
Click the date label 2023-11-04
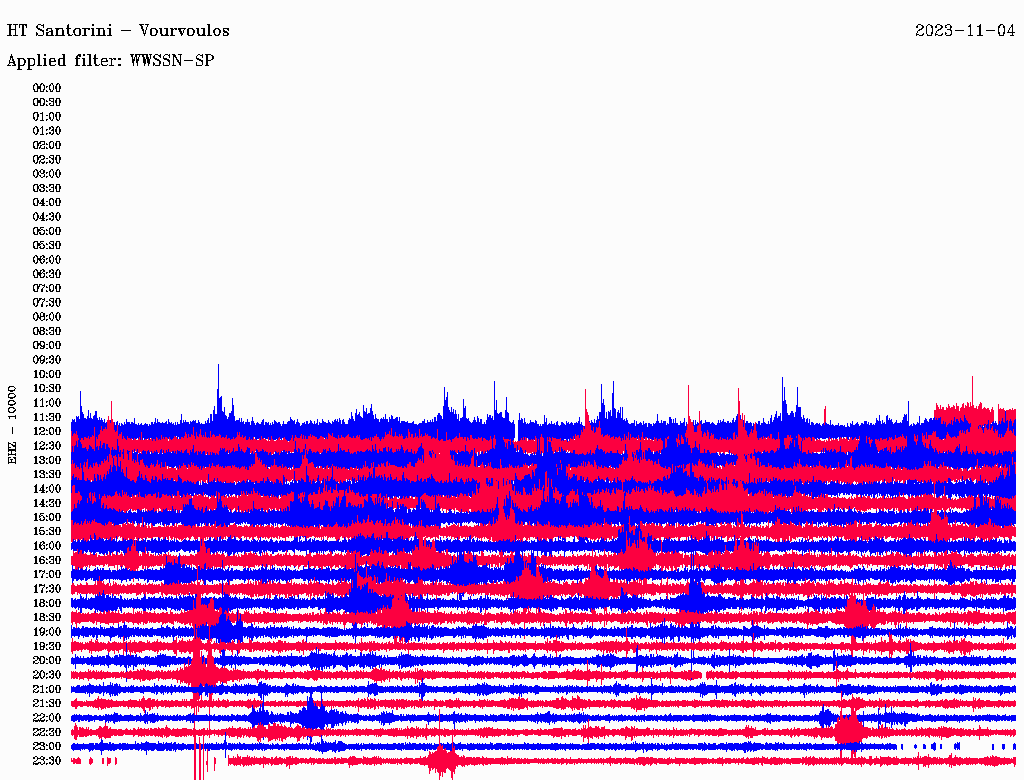point(965,31)
